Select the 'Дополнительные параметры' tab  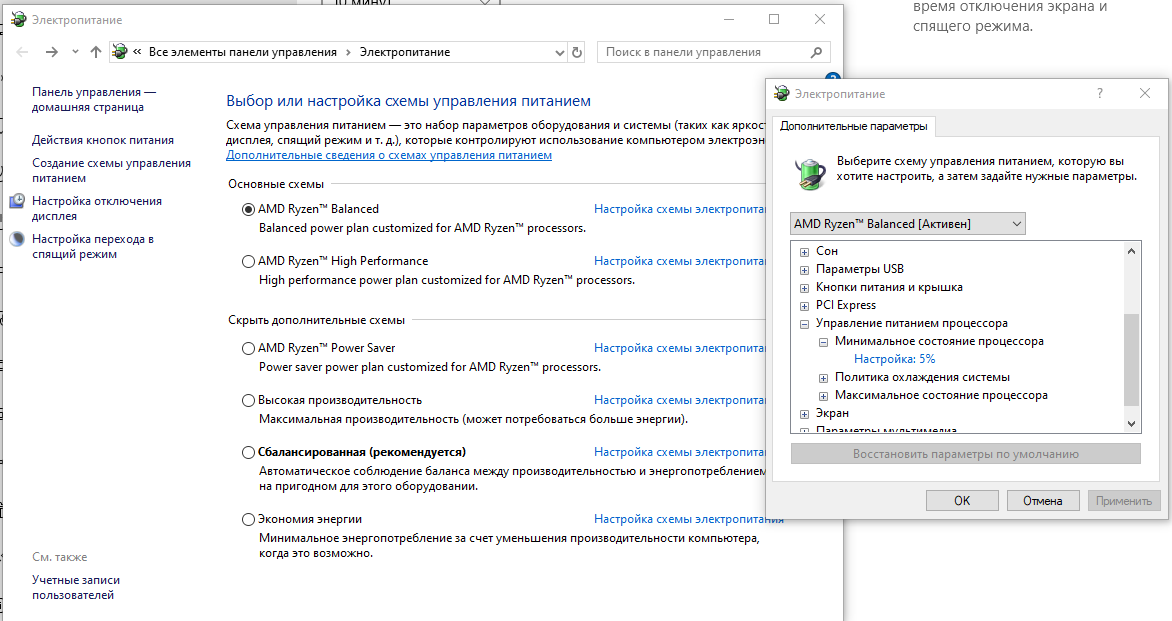pyautogui.click(x=854, y=126)
